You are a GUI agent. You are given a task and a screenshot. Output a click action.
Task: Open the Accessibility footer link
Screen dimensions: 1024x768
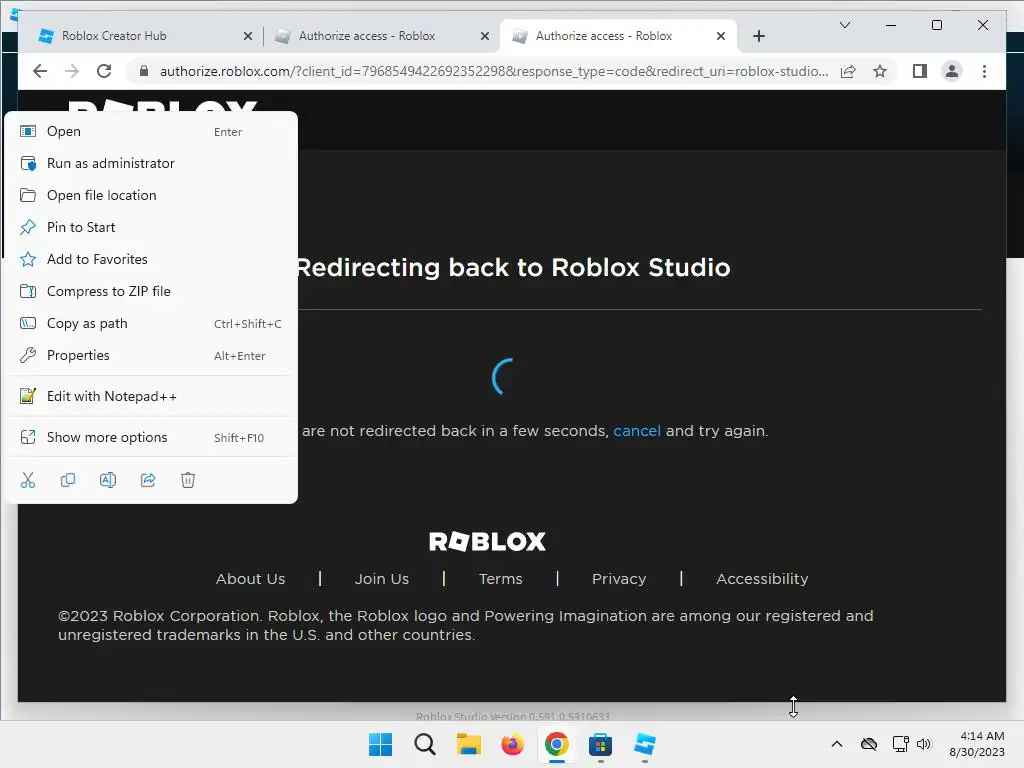pyautogui.click(x=762, y=579)
